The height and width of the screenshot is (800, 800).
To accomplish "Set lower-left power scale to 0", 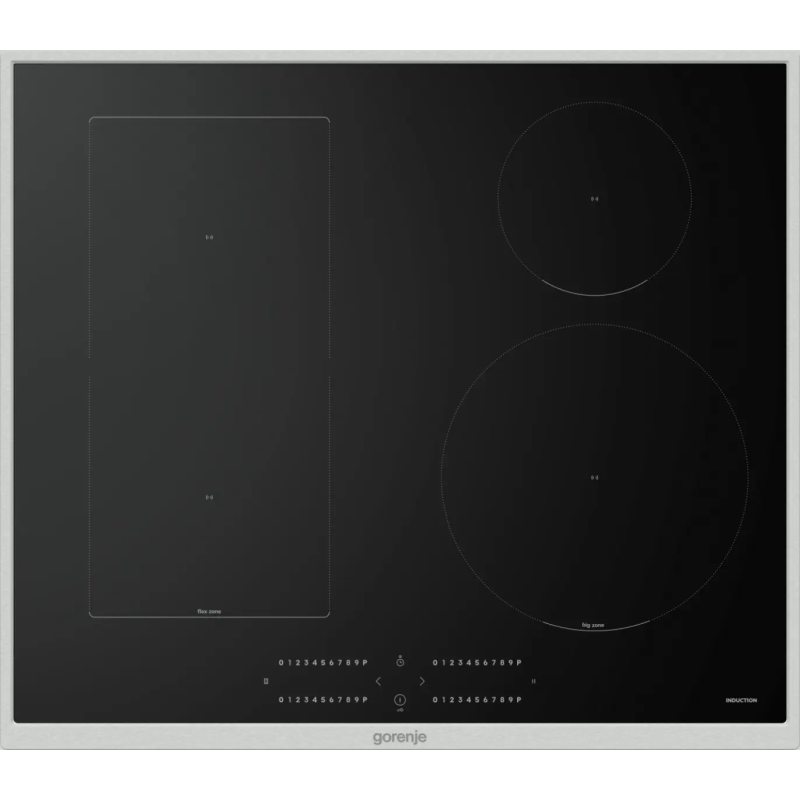I will [x=281, y=699].
